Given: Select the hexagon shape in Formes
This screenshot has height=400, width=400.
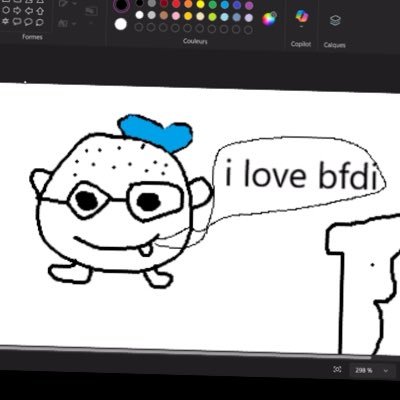Looking at the screenshot, I should pos(6,10).
